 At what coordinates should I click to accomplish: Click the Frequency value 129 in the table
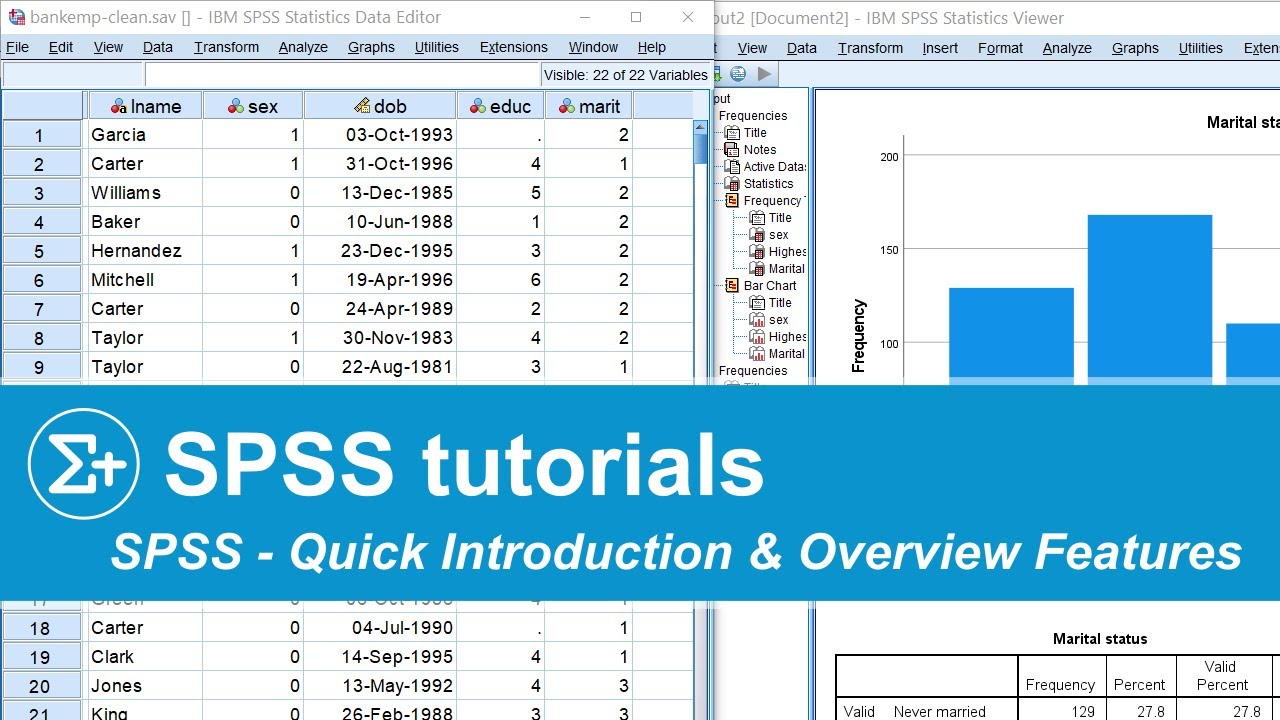tap(1082, 712)
